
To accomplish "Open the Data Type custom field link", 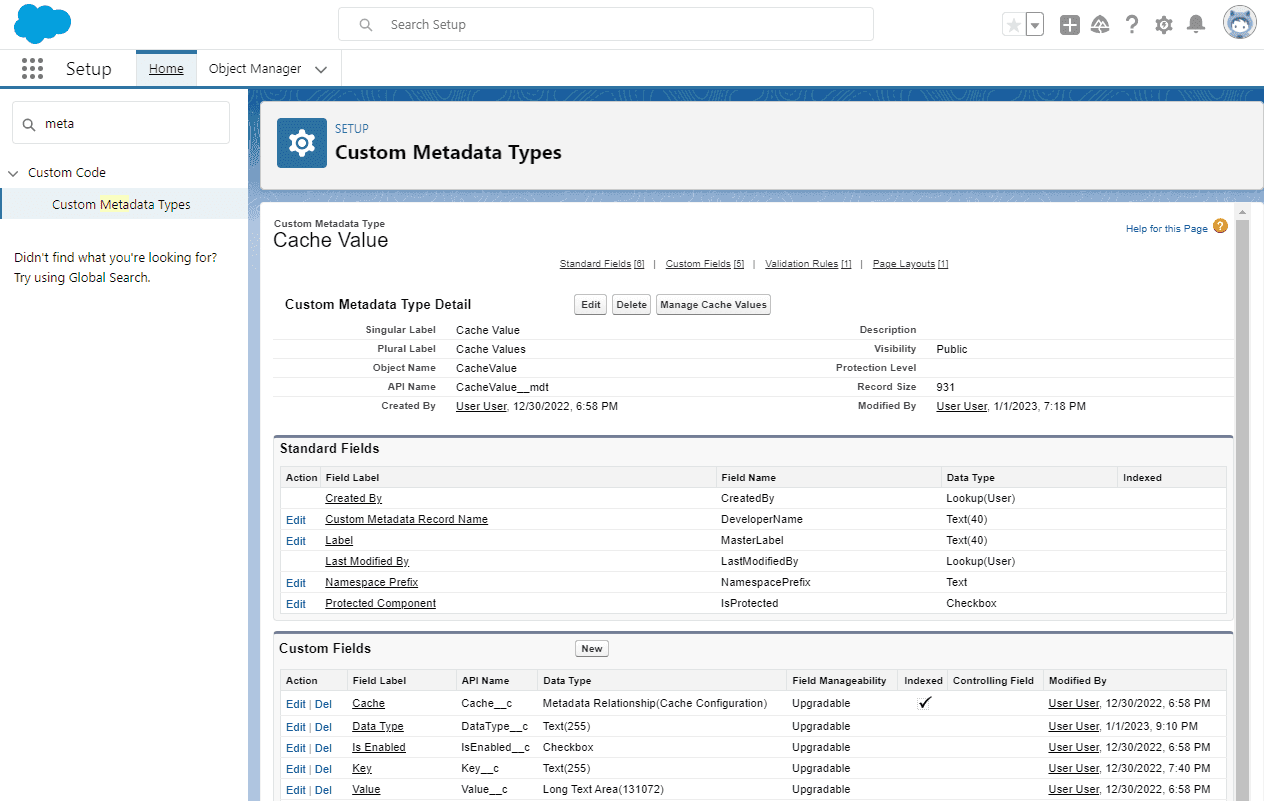I will coord(378,727).
